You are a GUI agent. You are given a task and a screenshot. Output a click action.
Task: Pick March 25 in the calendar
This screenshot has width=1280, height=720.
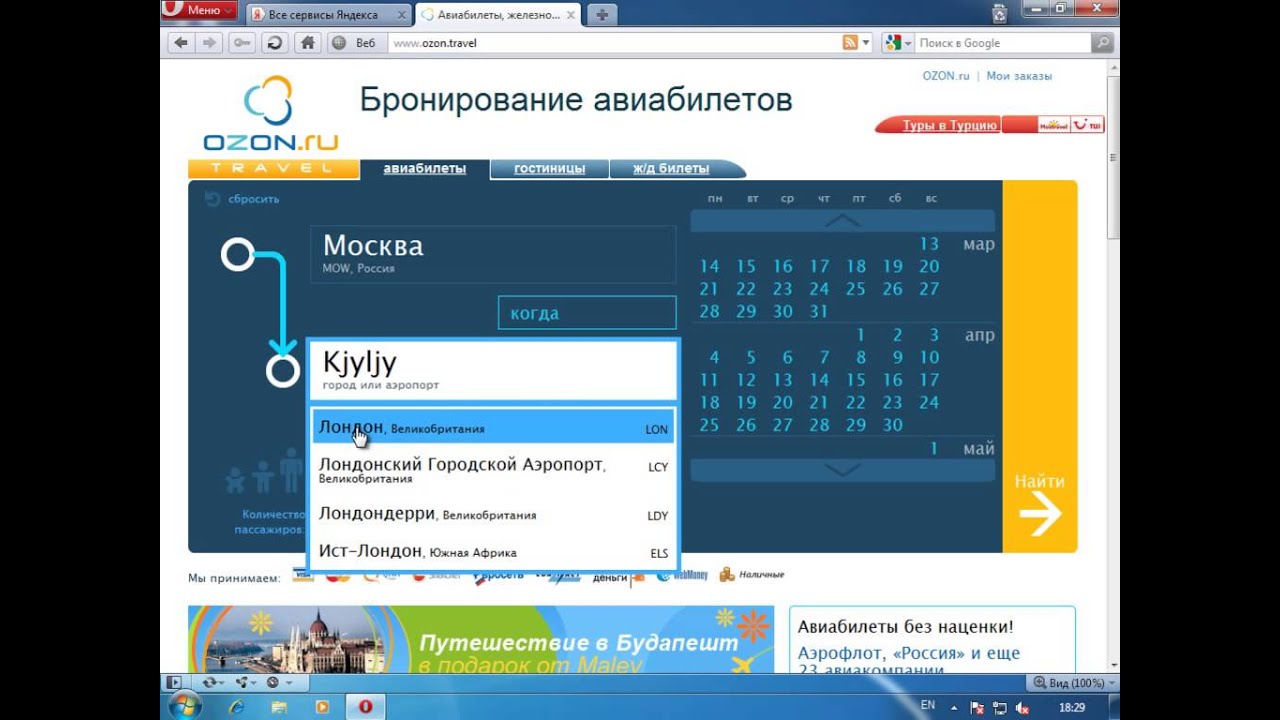coord(856,289)
